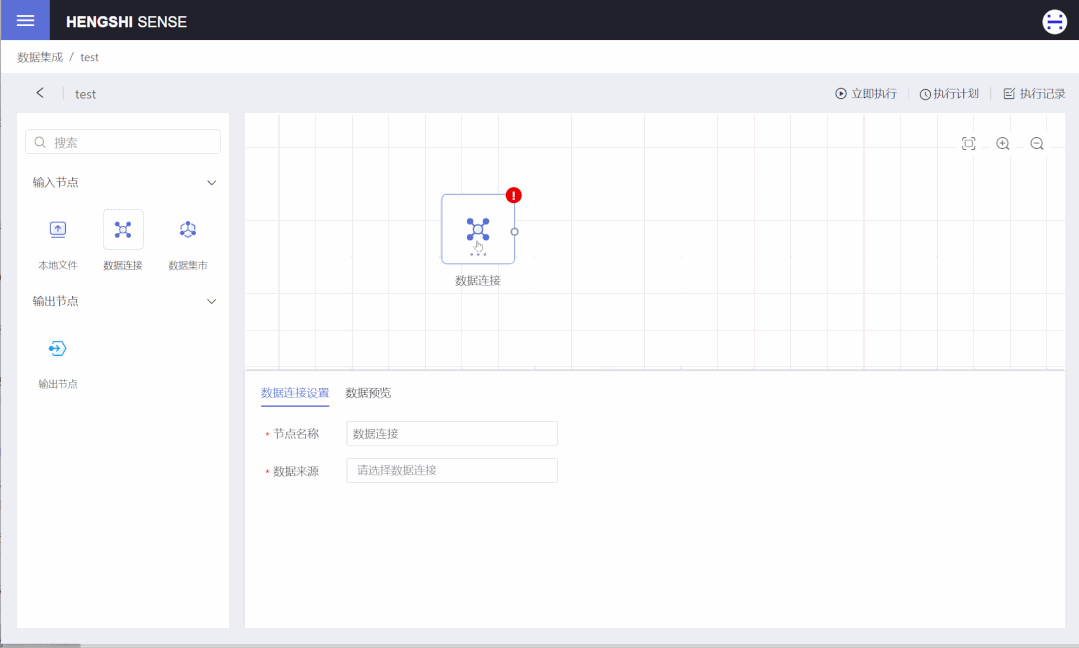Switch to the 数据连接设置 tab
The width and height of the screenshot is (1079, 648).
coord(295,393)
